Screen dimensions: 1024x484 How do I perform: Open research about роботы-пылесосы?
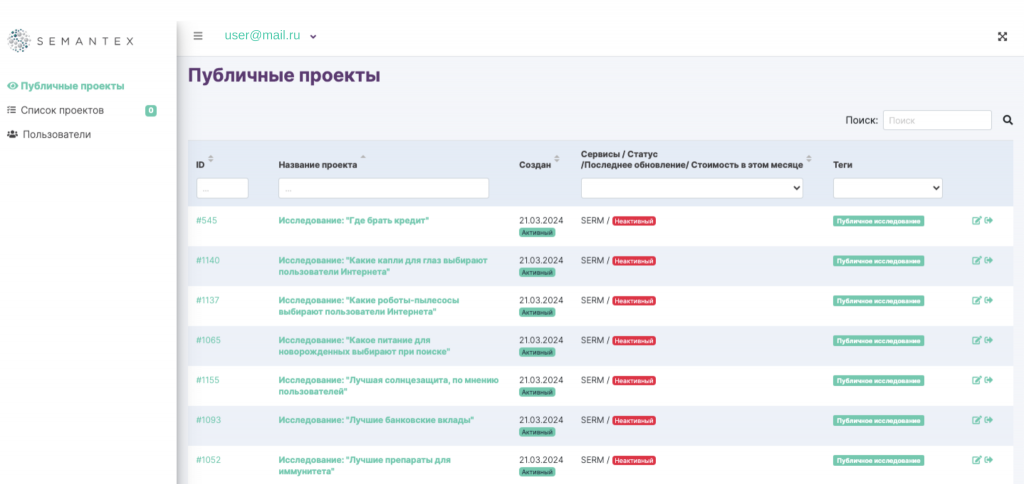coord(369,306)
